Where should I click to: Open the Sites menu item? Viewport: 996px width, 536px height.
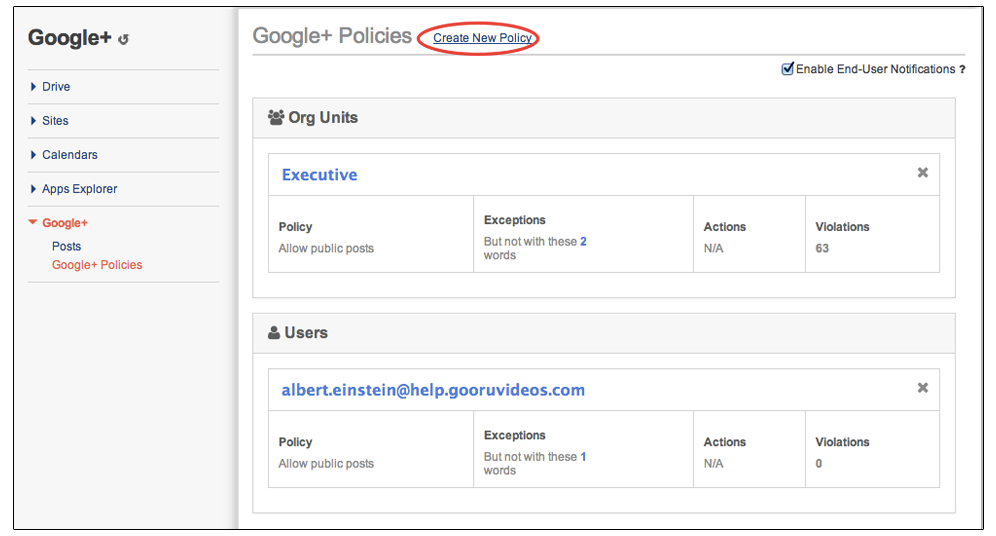[x=55, y=121]
